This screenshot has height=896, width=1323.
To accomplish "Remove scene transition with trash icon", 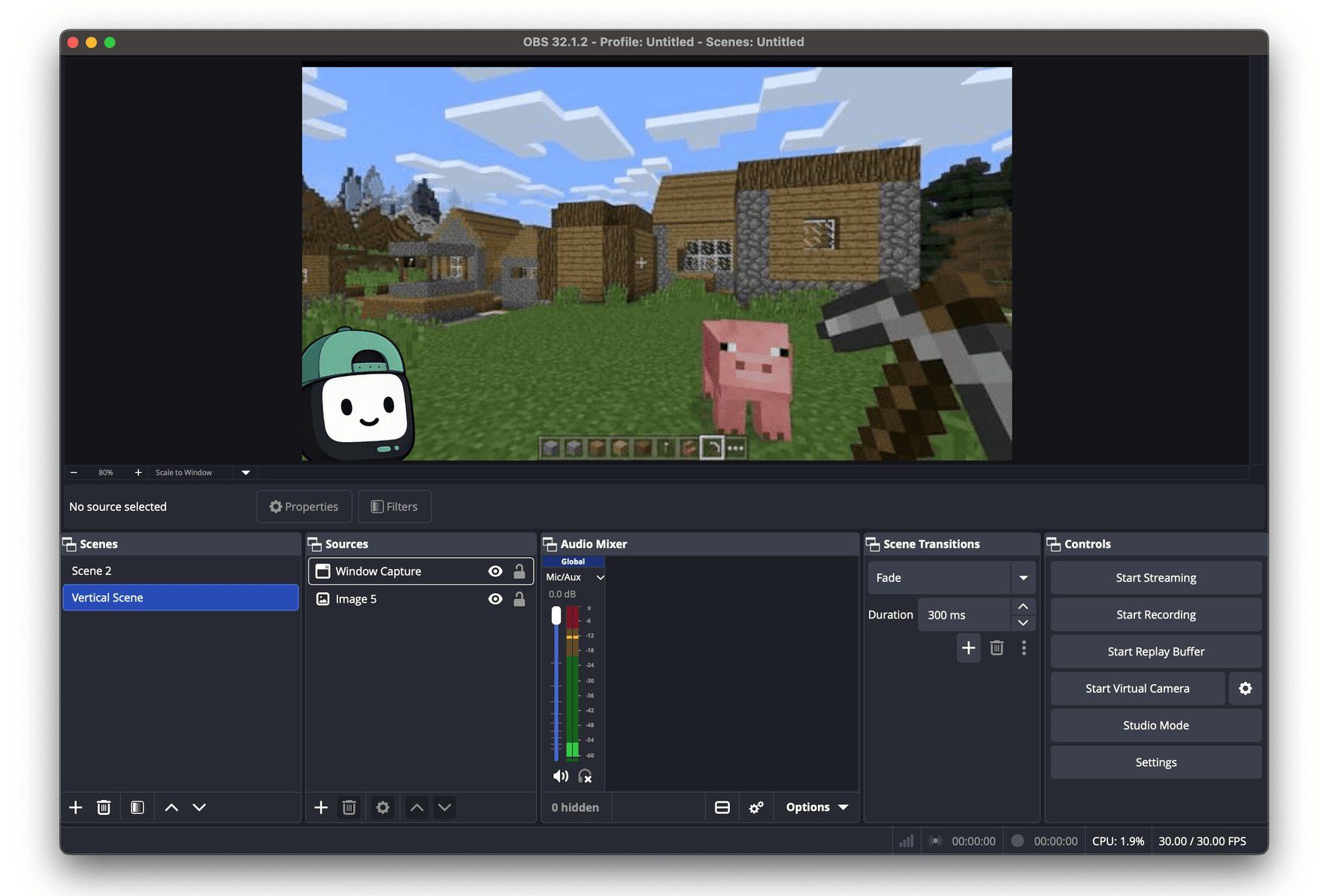I will pyautogui.click(x=997, y=648).
